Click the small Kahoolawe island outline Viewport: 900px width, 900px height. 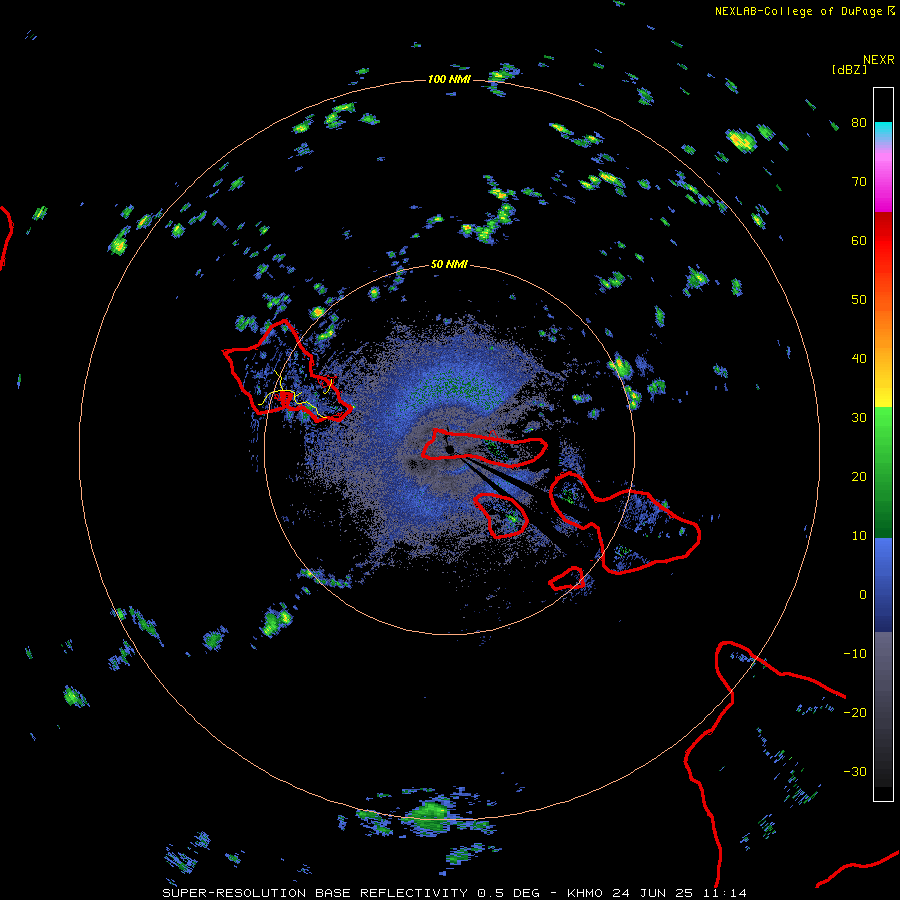[567, 579]
